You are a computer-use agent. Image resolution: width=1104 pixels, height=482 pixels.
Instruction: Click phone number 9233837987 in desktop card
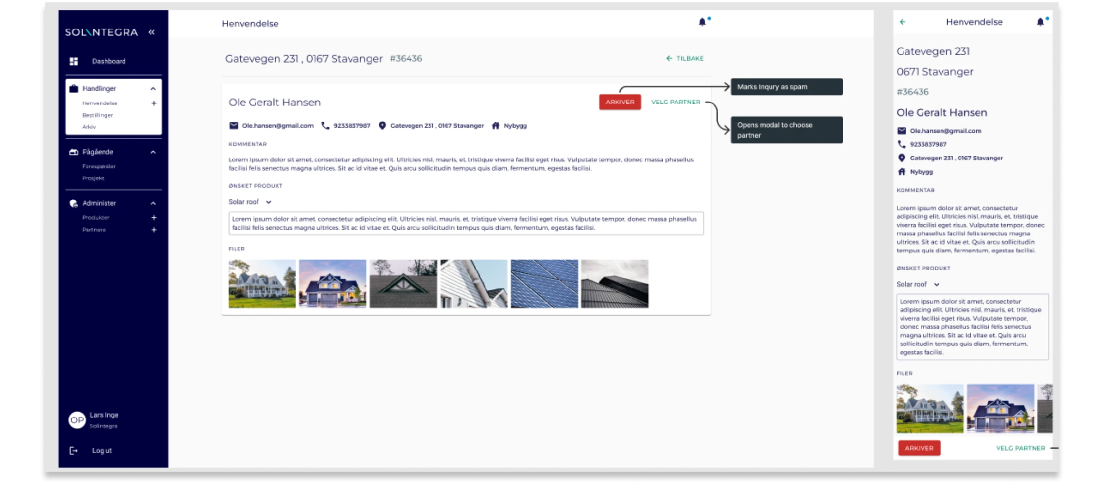click(351, 125)
